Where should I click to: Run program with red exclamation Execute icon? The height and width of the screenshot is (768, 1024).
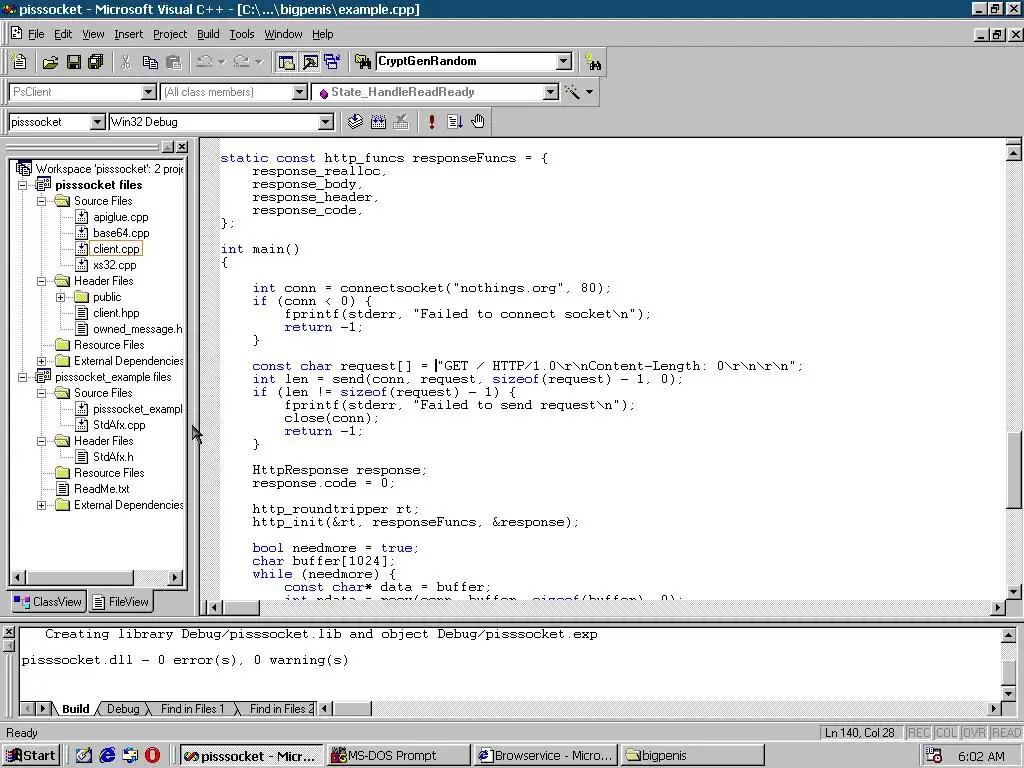pos(431,121)
